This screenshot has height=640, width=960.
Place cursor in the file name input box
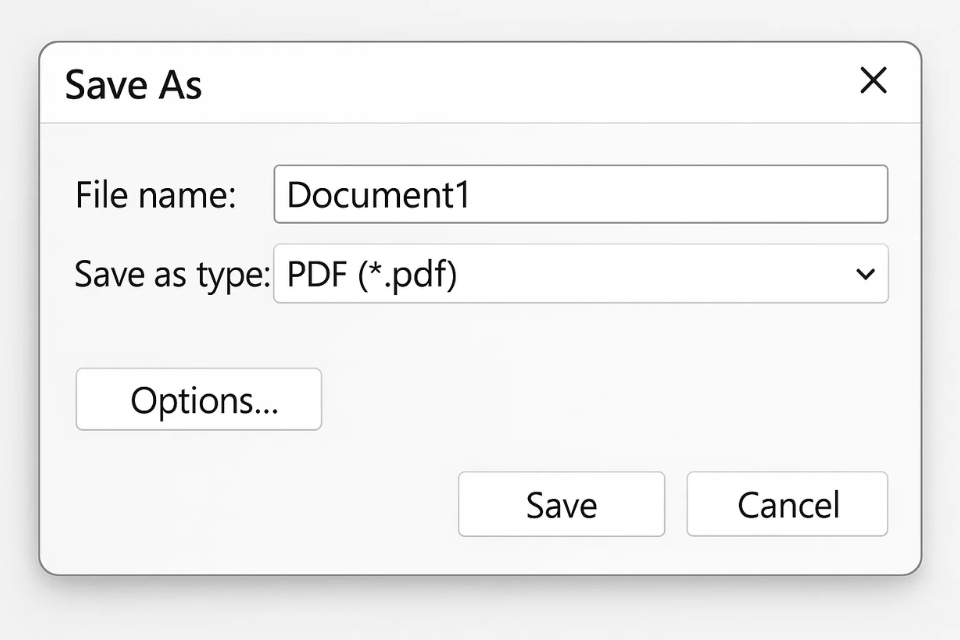point(580,194)
